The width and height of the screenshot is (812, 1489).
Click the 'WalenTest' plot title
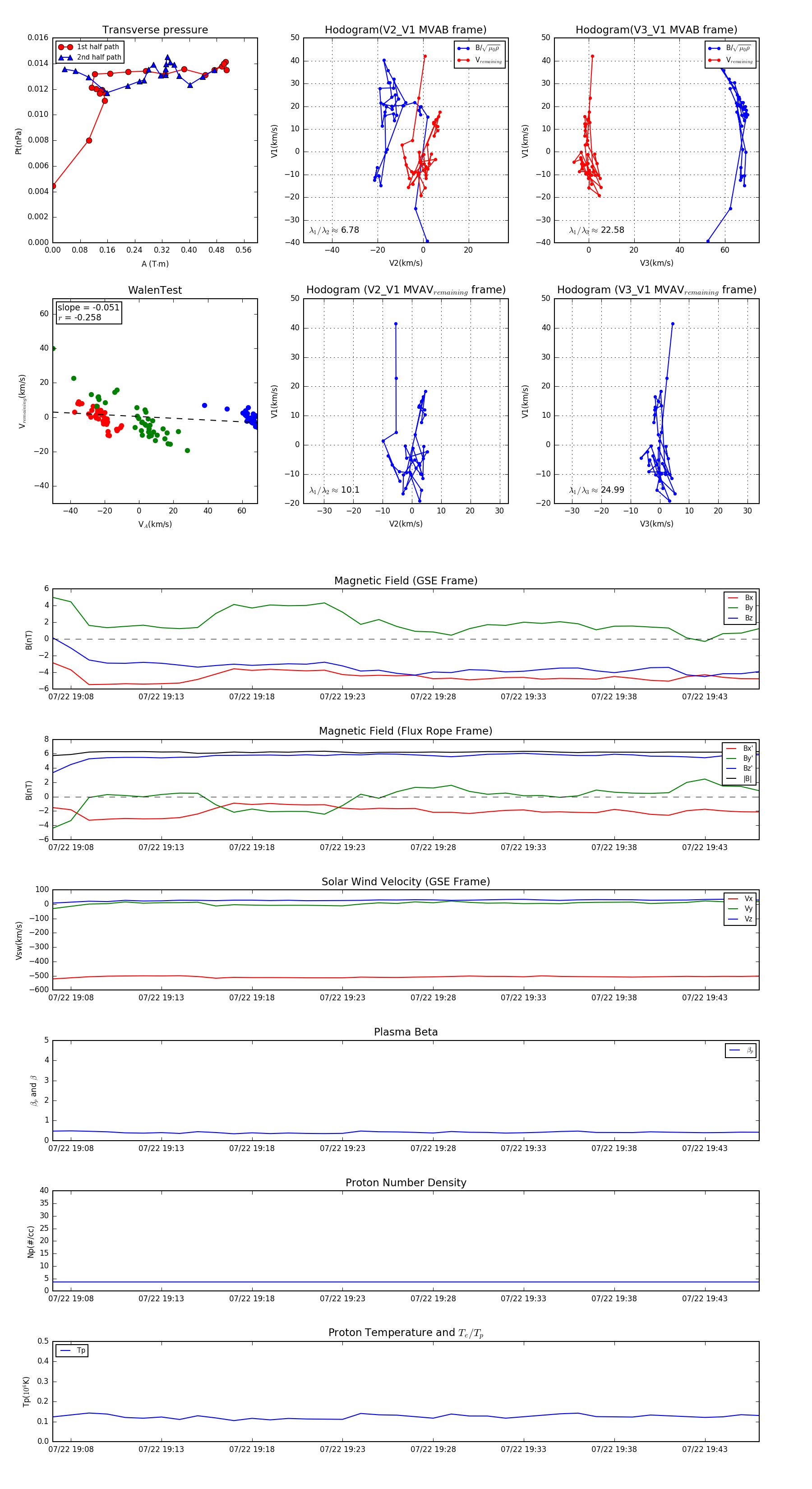click(x=155, y=290)
